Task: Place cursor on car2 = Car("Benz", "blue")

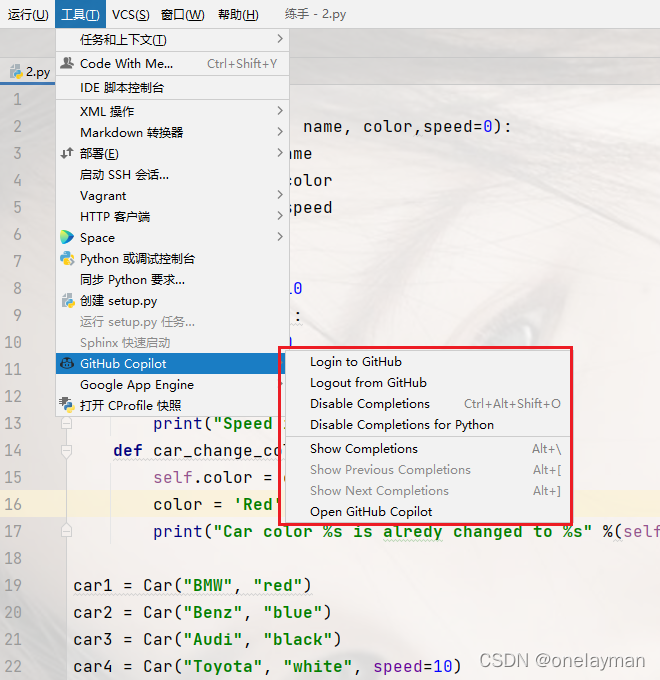Action: pos(202,612)
